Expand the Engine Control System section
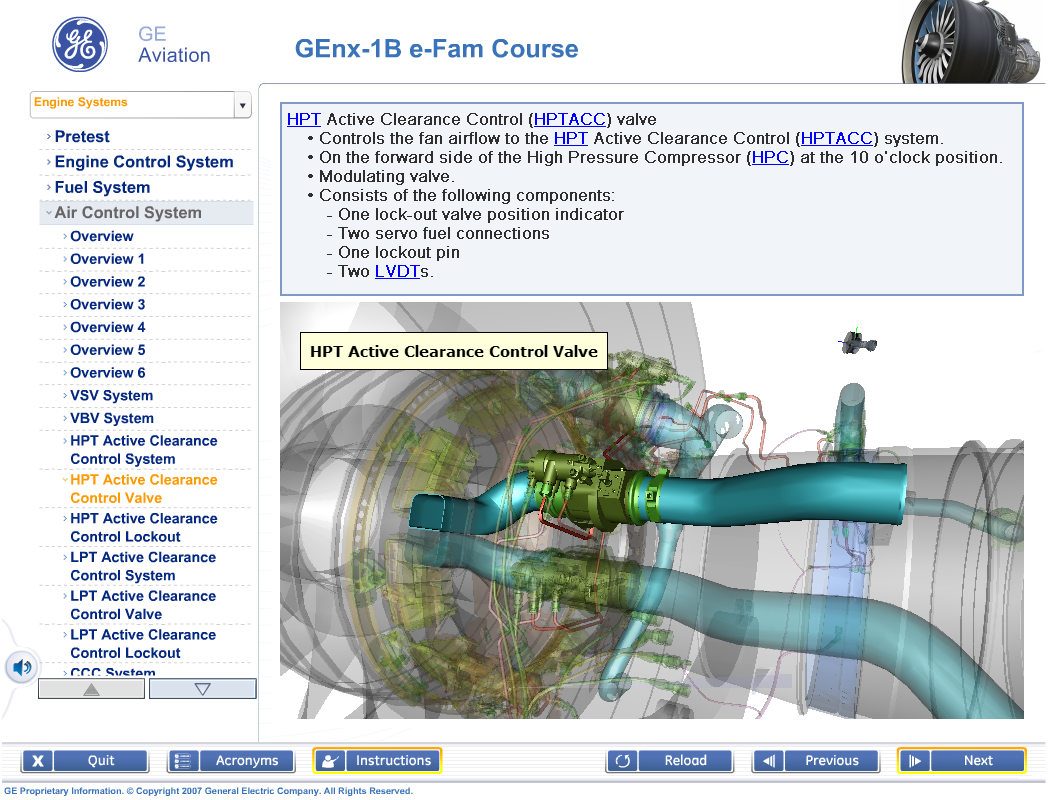The height and width of the screenshot is (800, 1048). click(x=144, y=162)
